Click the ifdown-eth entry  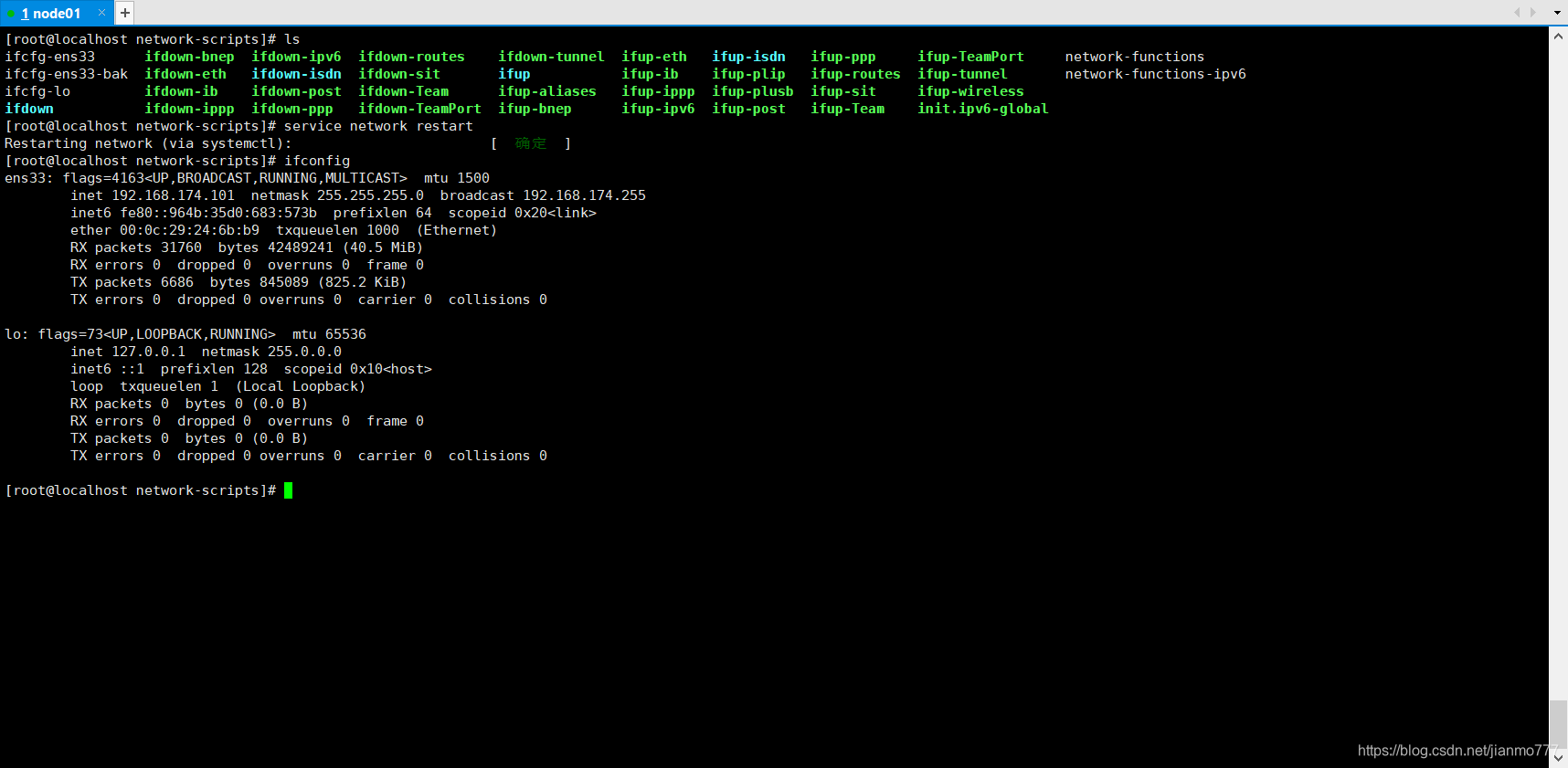[185, 74]
